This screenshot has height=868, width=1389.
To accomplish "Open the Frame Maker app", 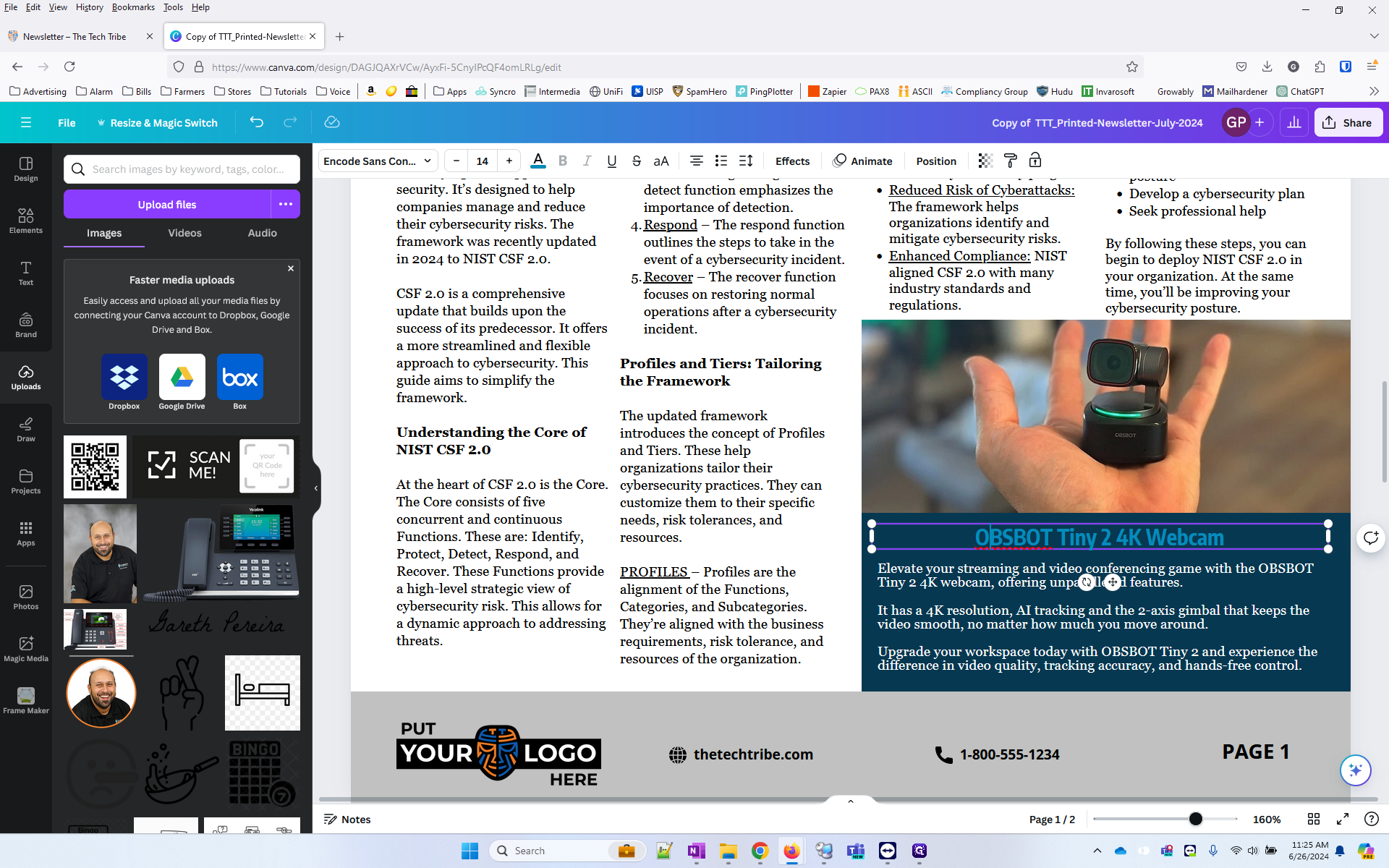I will click(26, 702).
